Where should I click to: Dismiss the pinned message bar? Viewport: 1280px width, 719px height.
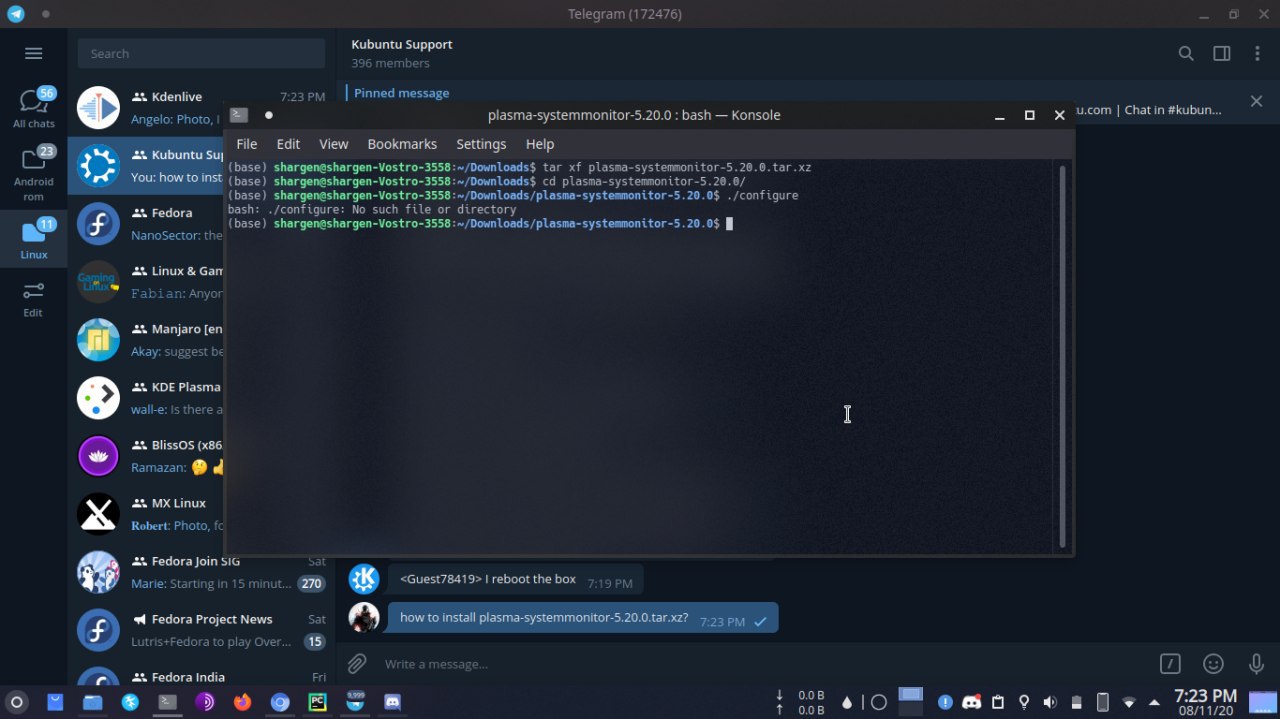(1257, 101)
